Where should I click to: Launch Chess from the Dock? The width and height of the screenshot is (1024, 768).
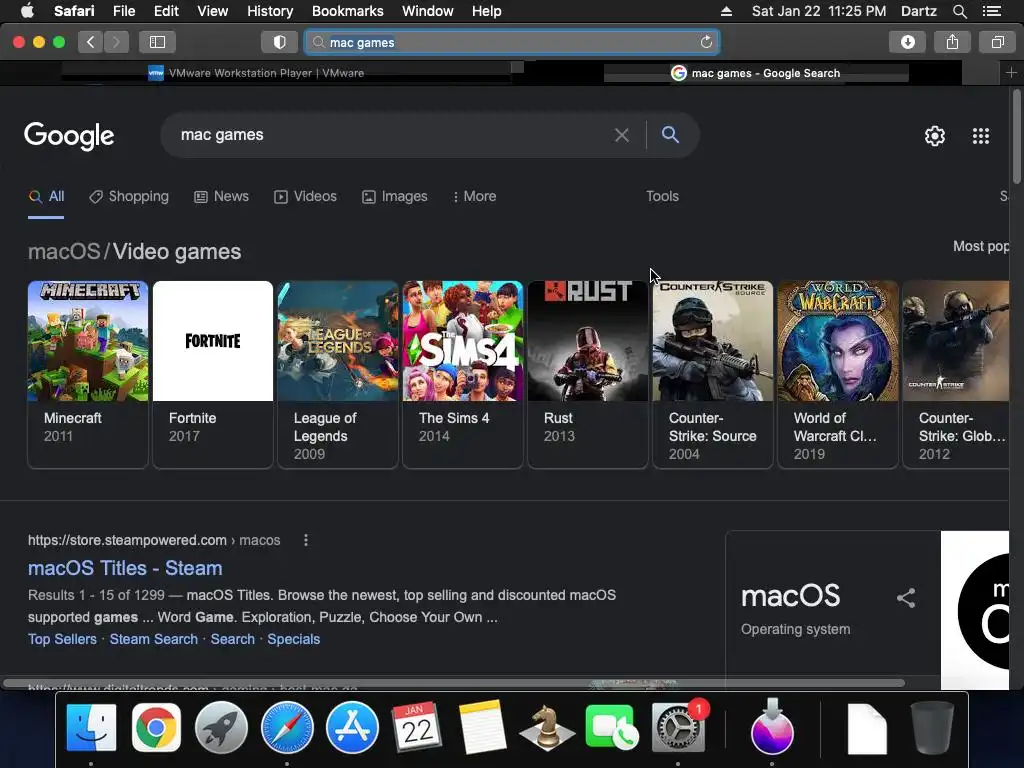point(547,728)
